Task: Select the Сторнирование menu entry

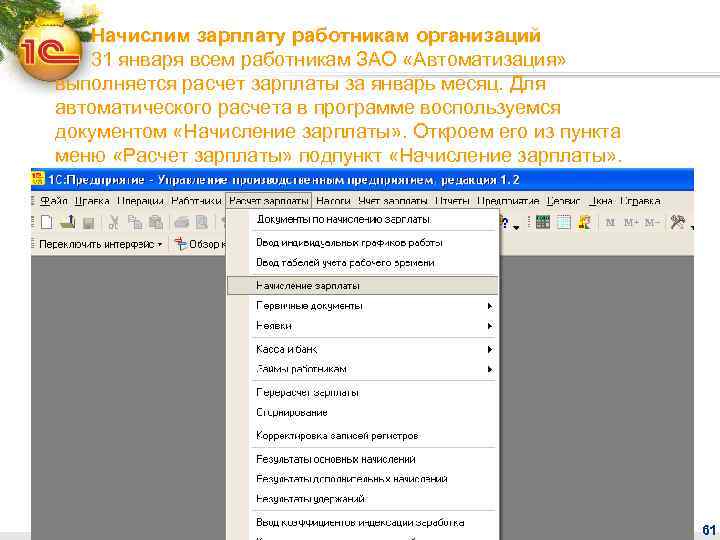Action: pyautogui.click(x=363, y=412)
